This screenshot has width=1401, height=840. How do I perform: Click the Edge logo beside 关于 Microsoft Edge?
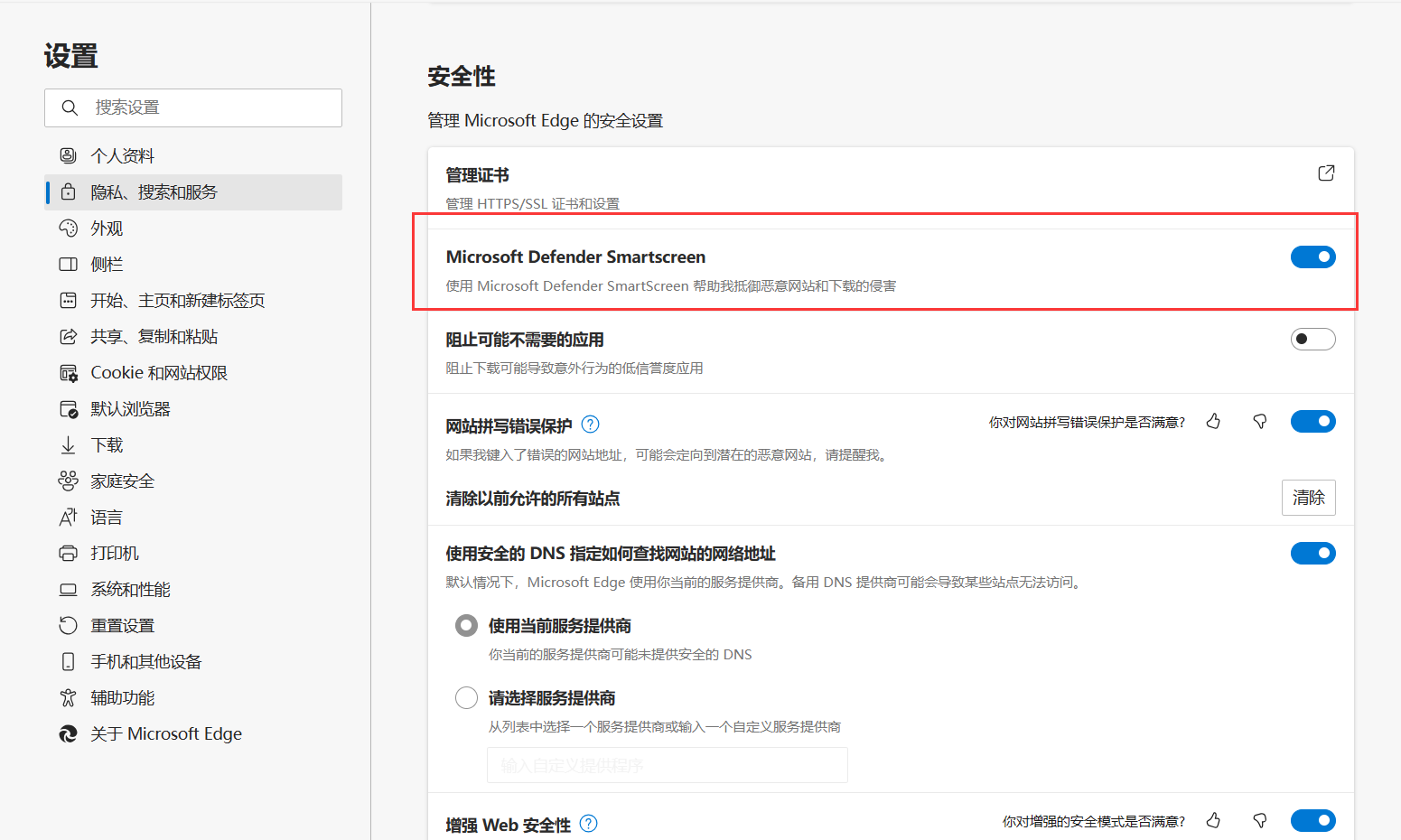(x=68, y=733)
